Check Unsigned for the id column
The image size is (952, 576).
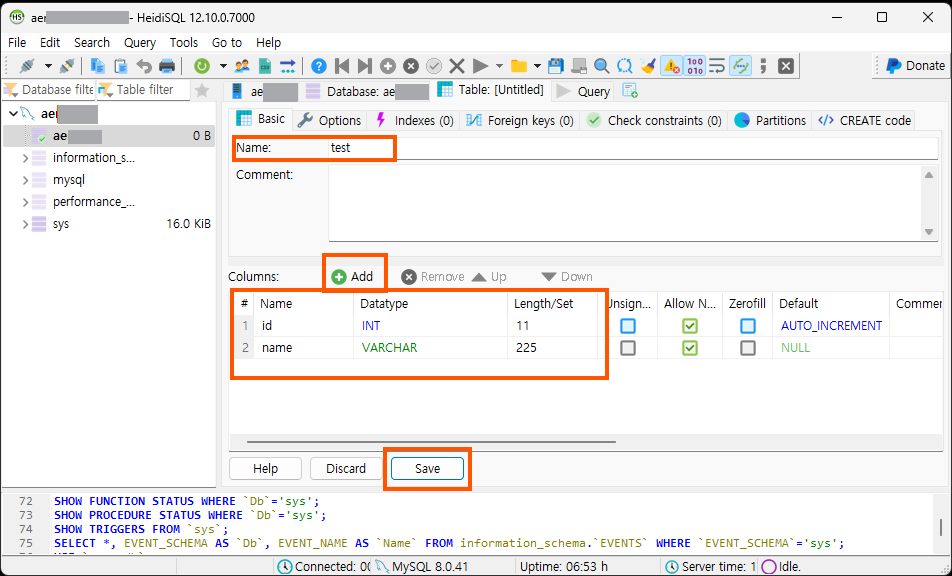(628, 326)
